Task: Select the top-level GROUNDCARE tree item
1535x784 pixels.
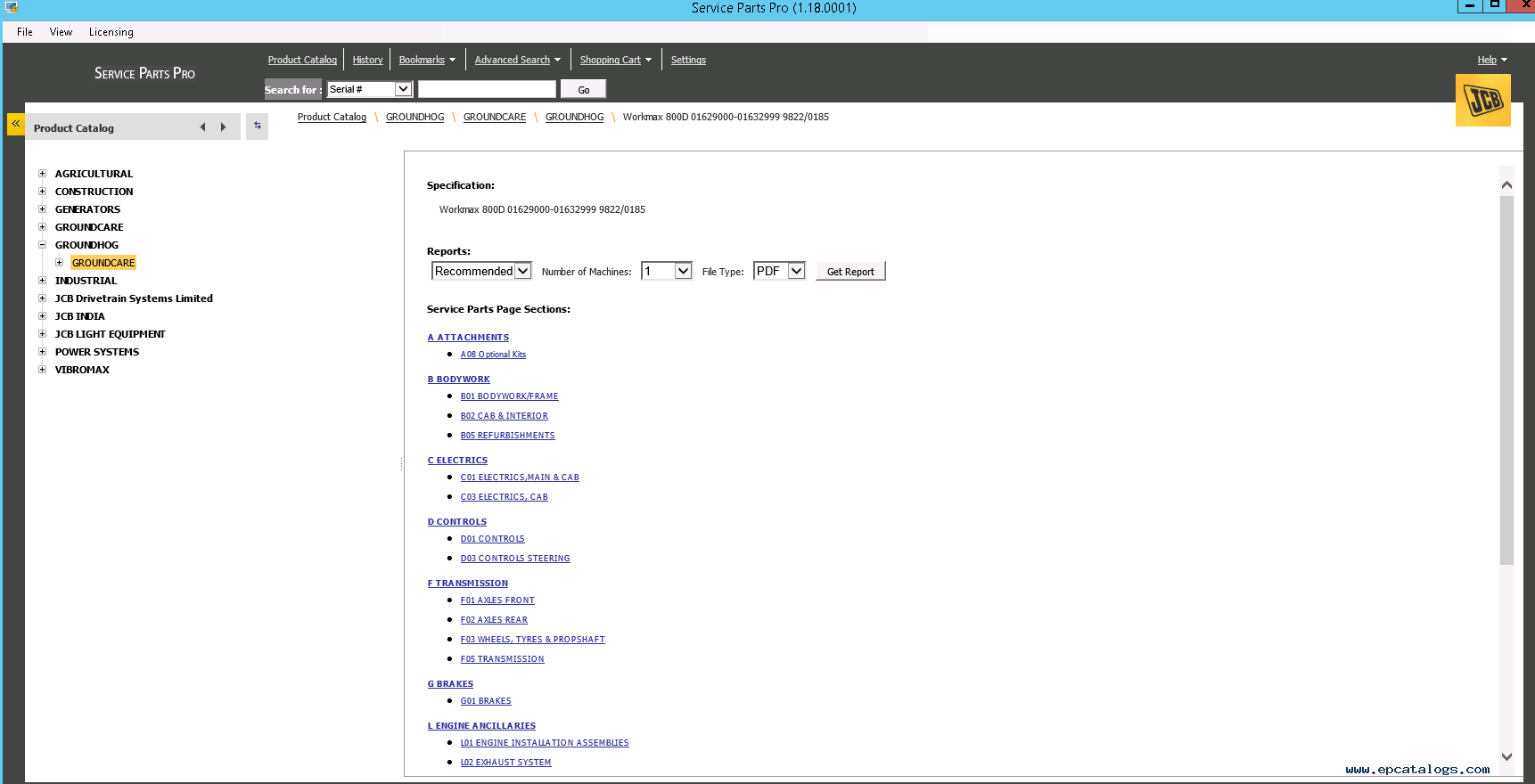Action: (x=89, y=227)
